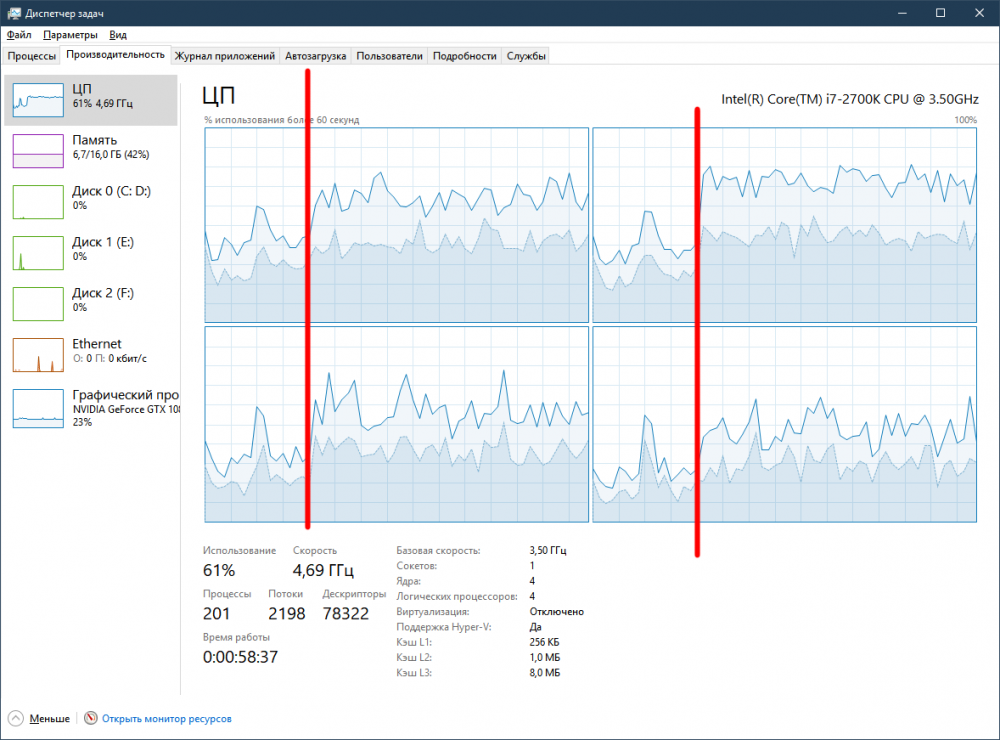Screen dimensions: 1000x740
Task: Click the Использование label
Action: click(239, 550)
